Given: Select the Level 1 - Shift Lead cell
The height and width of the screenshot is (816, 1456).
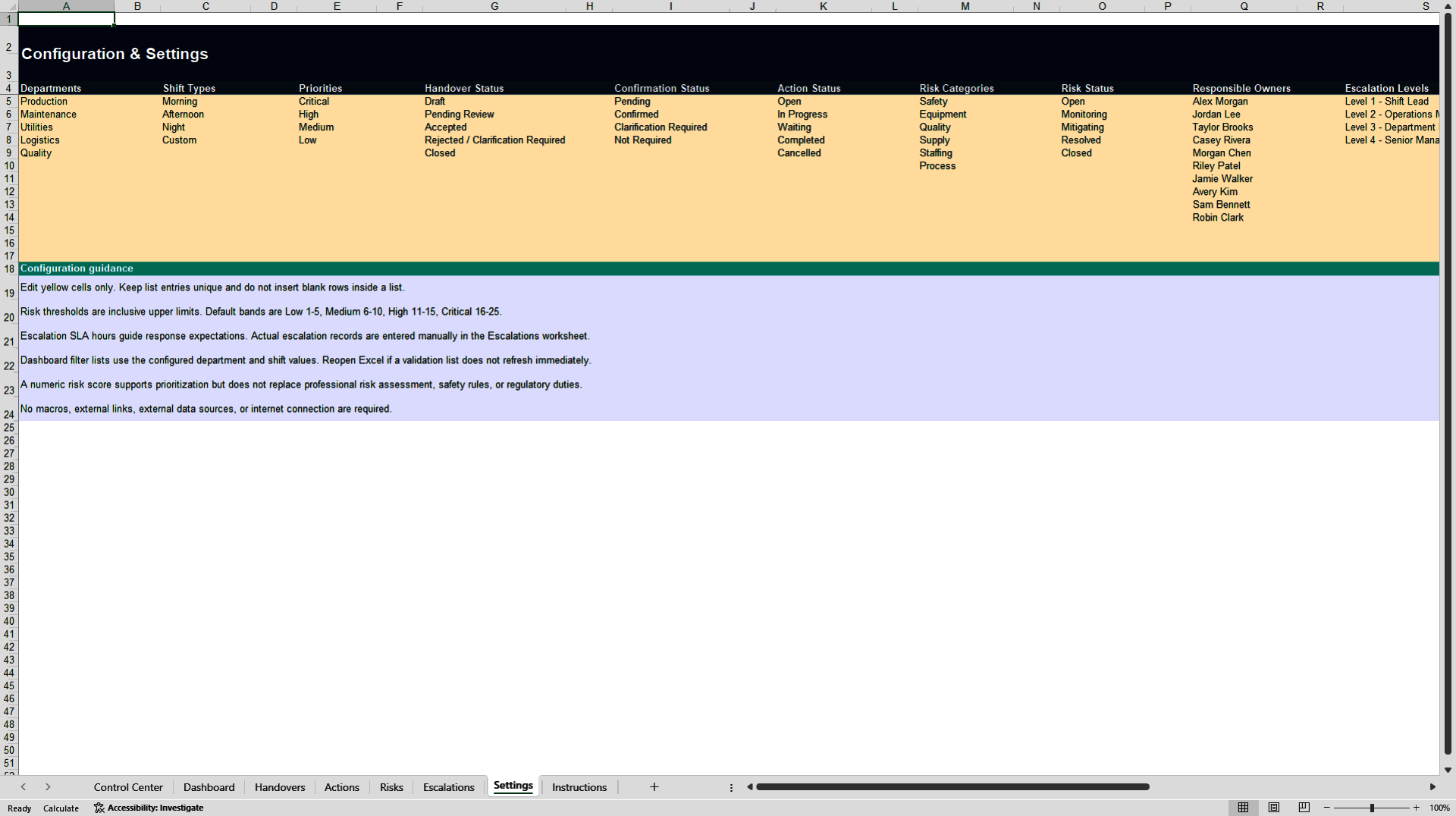Looking at the screenshot, I should click(x=1391, y=101).
